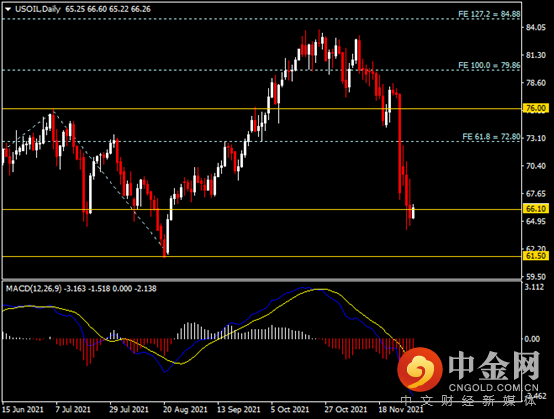This screenshot has width=554, height=419.
Task: Click the FE 100.0 = 79.86 label
Action: [x=489, y=65]
